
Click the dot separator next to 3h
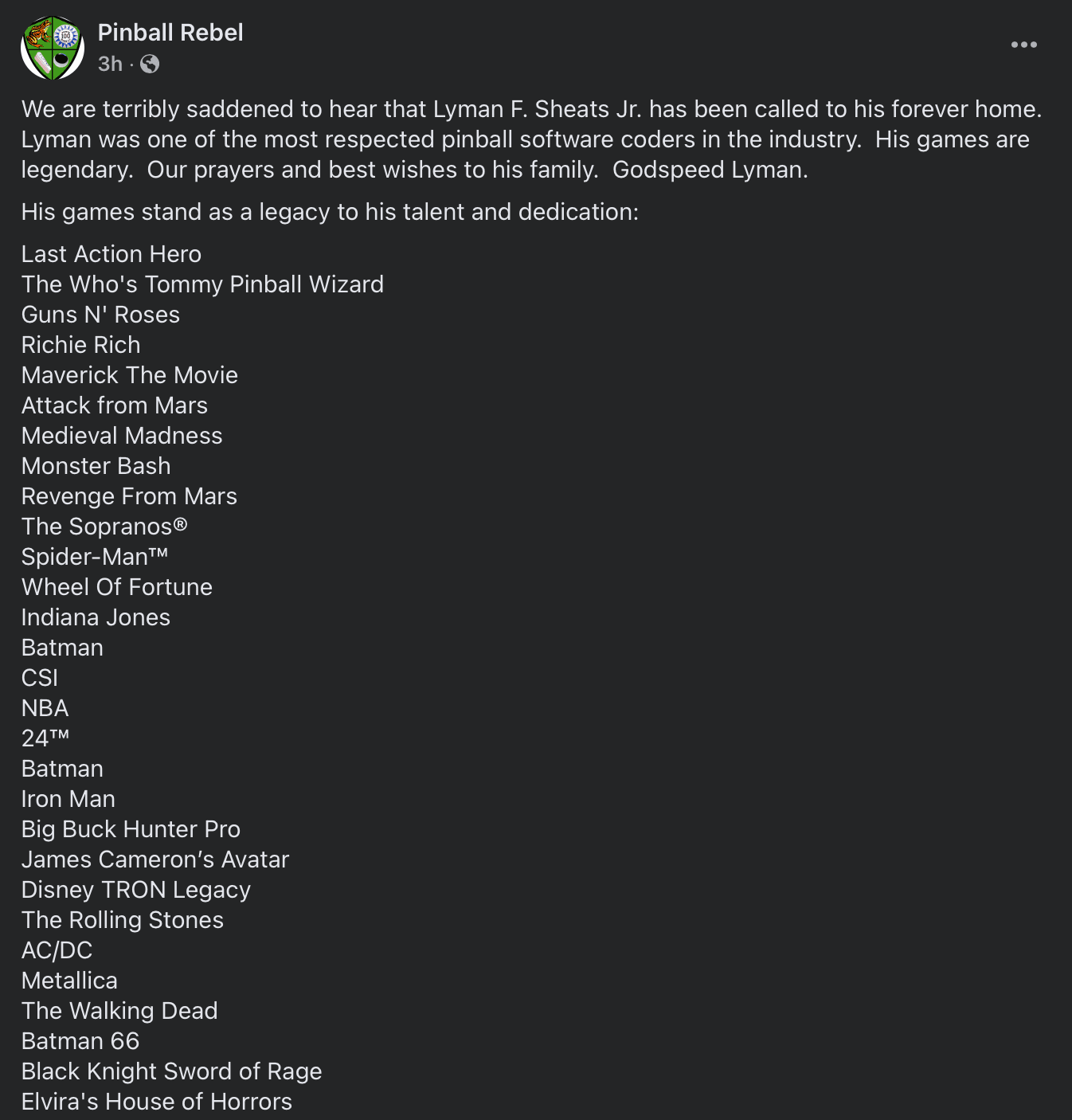click(x=131, y=65)
